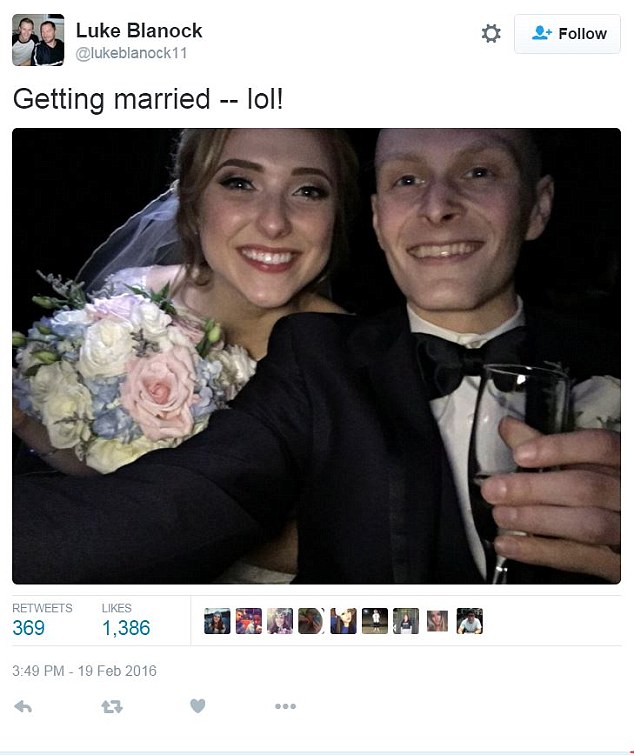634x755 pixels.
Task: Enlarge the wedding selfie photo
Action: click(x=316, y=356)
